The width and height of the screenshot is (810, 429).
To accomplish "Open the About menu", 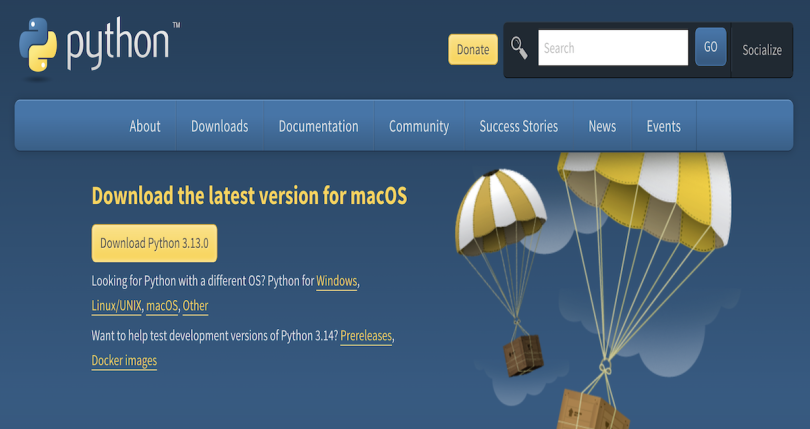I will pos(145,126).
